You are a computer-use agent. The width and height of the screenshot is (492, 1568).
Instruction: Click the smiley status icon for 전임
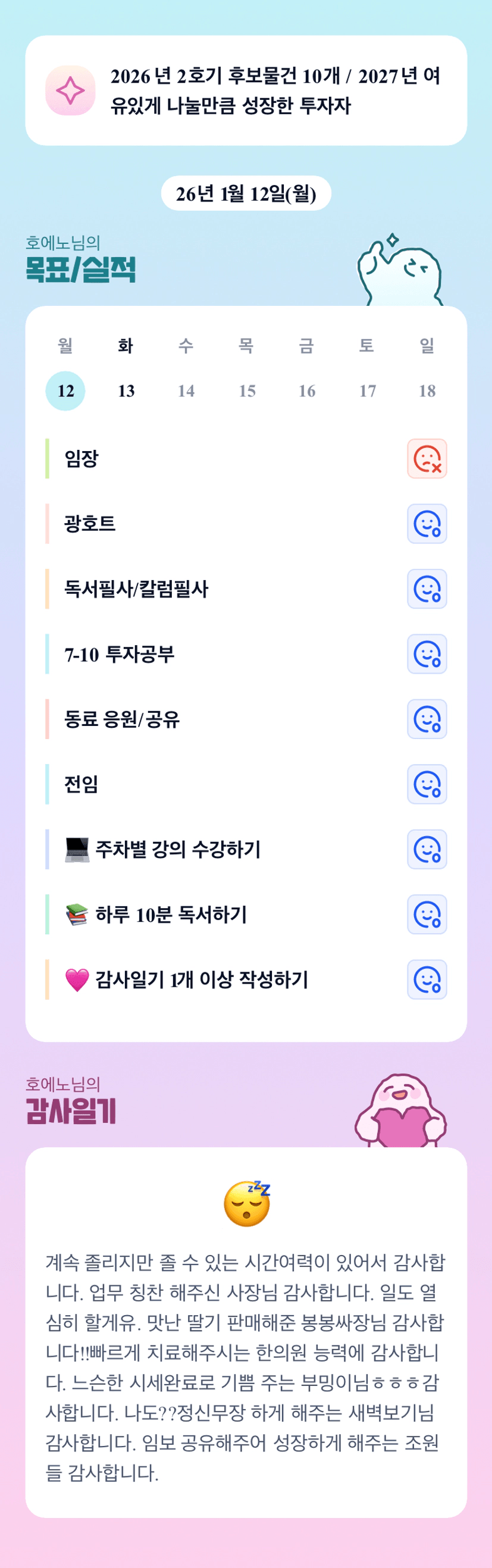point(427,784)
